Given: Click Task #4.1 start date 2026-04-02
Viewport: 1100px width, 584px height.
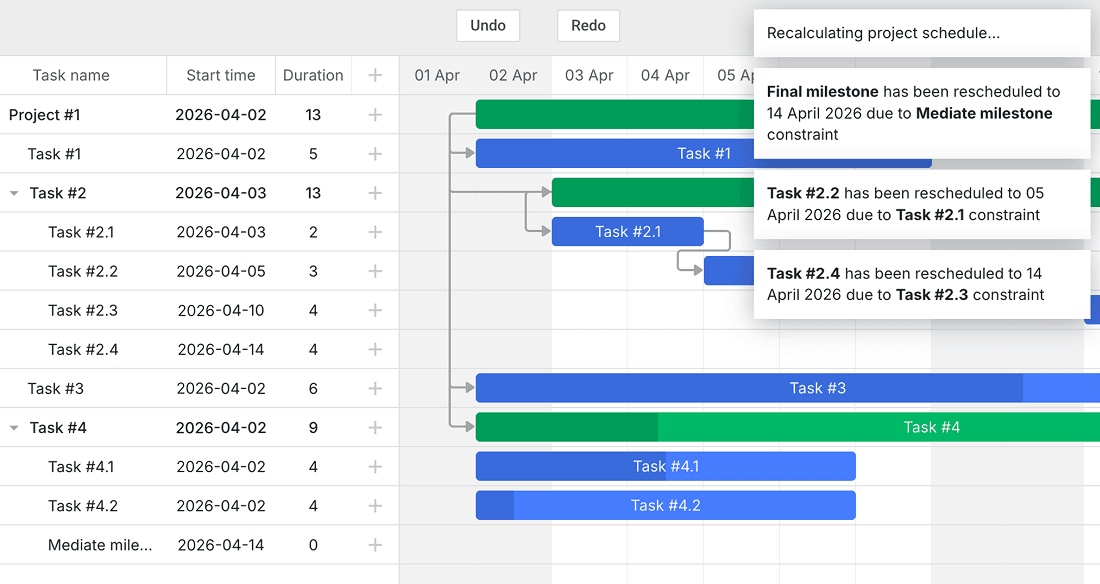Looking at the screenshot, I should click(221, 467).
